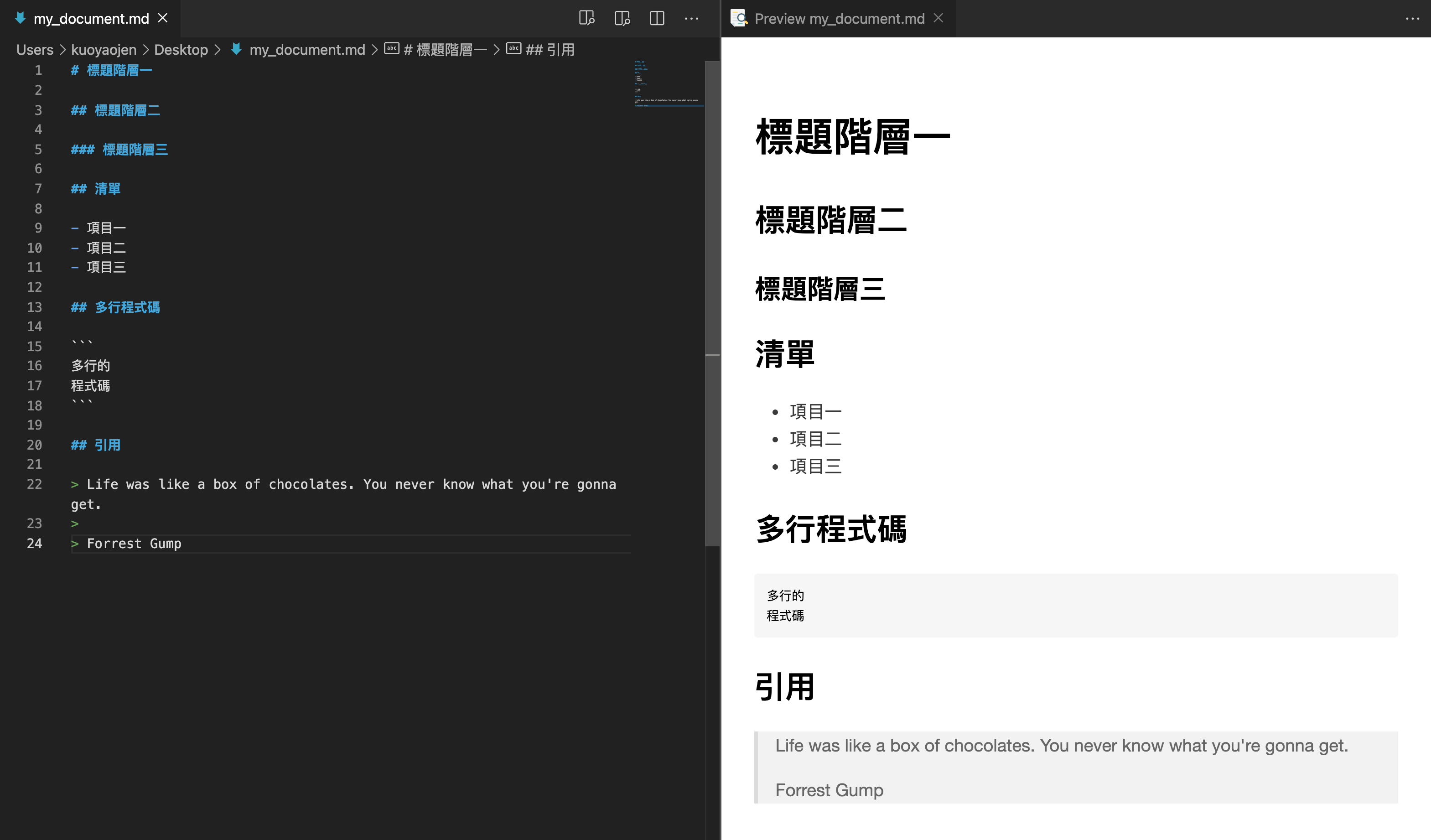Click the '## 清單' line in the editor

click(x=95, y=188)
